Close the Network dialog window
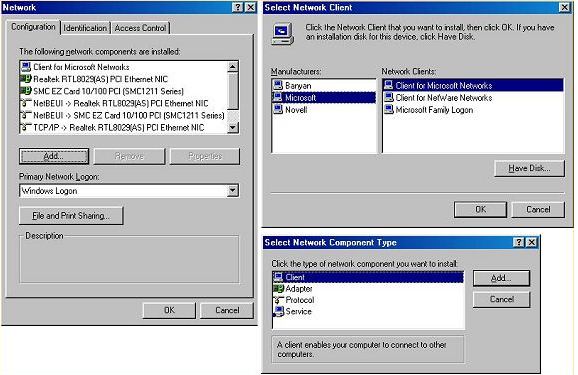Screen dimensions: 578x375 [x=251, y=7]
